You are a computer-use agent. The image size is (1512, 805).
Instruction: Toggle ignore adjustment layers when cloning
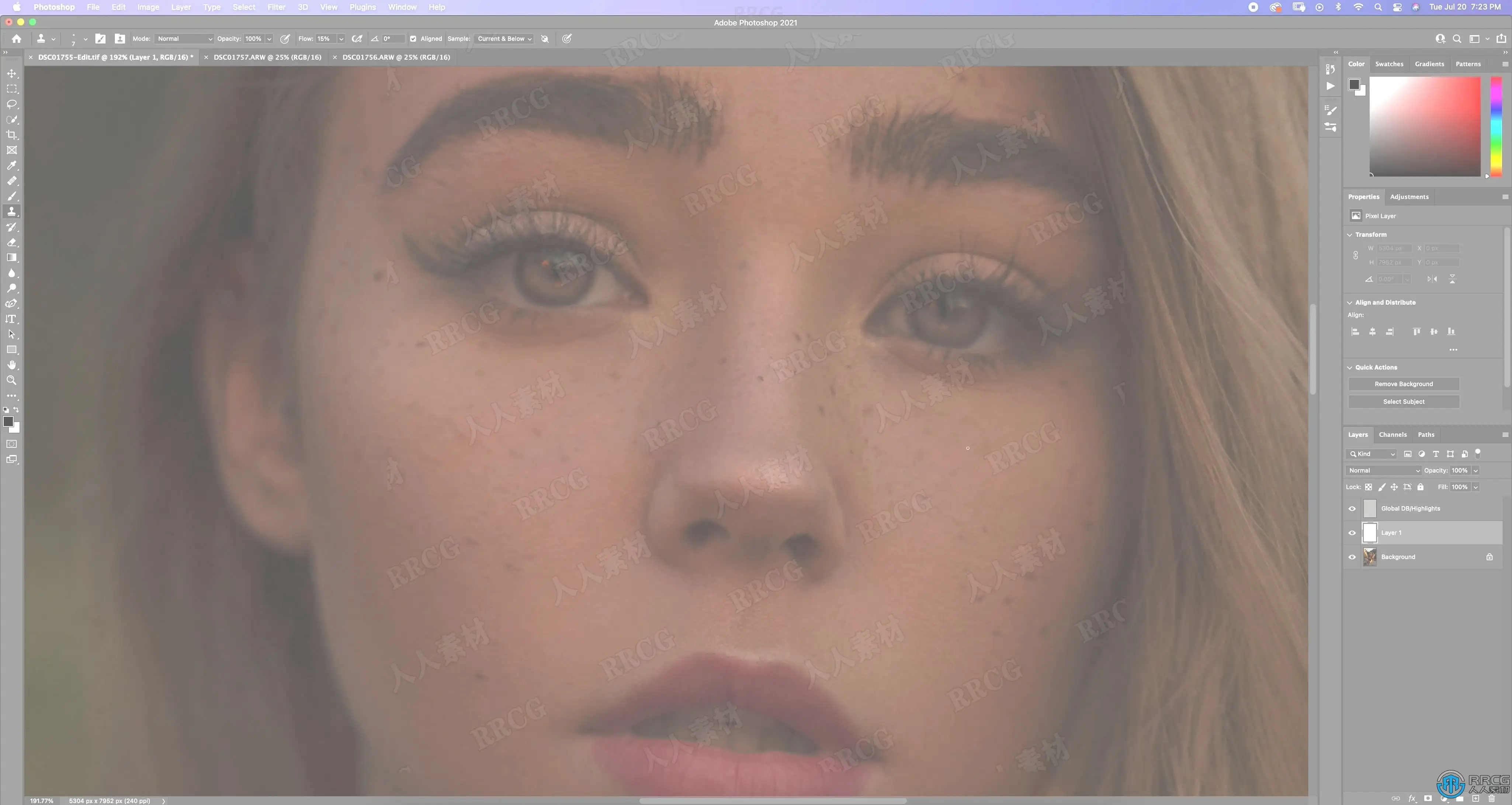click(545, 39)
